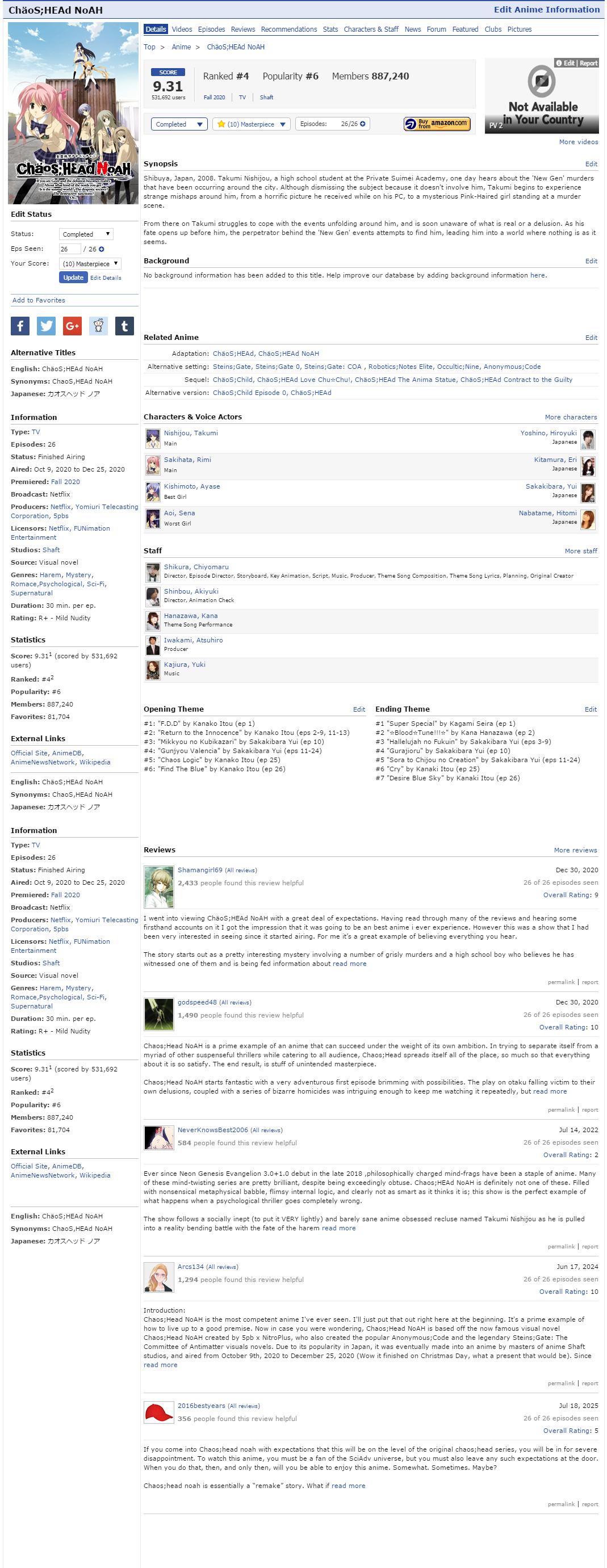Open the Recommendations tab

[289, 29]
